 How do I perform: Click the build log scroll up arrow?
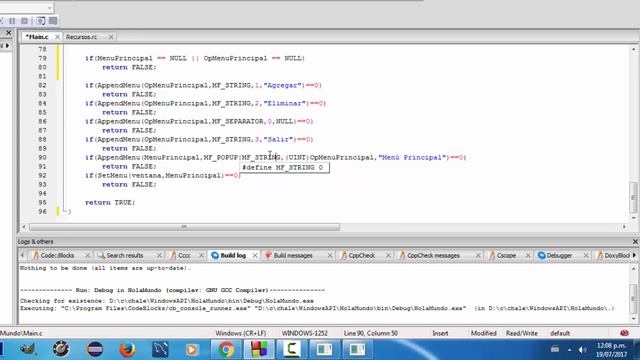(633, 269)
